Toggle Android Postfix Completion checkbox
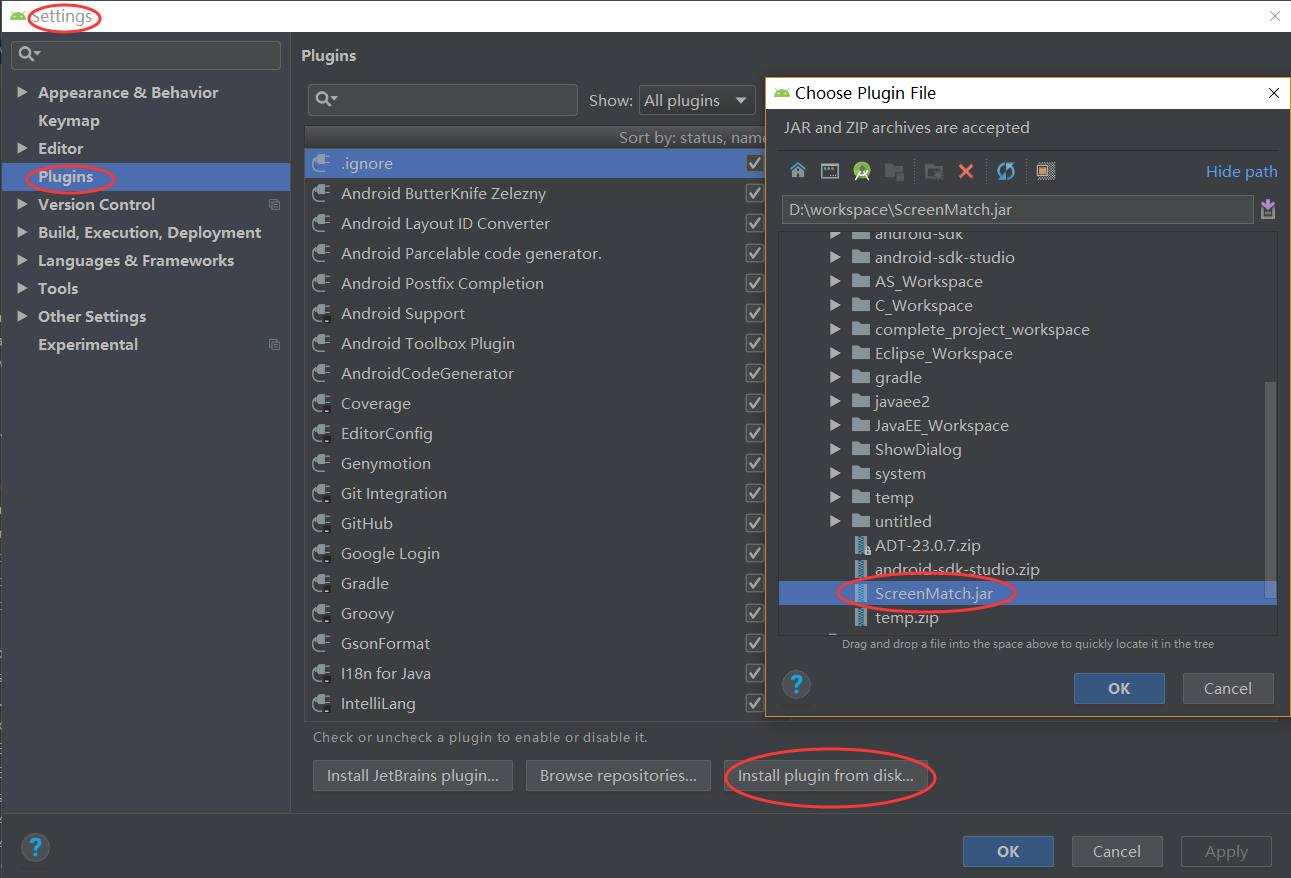 pos(755,283)
